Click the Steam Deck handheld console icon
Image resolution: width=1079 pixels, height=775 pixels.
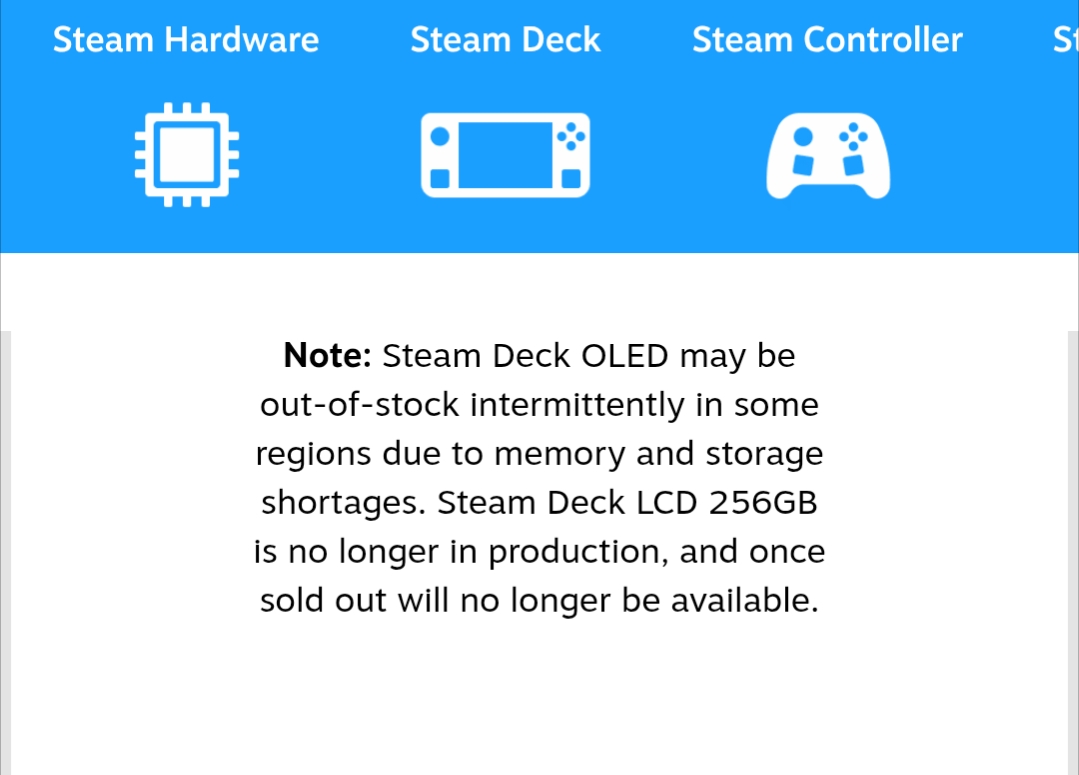click(505, 154)
